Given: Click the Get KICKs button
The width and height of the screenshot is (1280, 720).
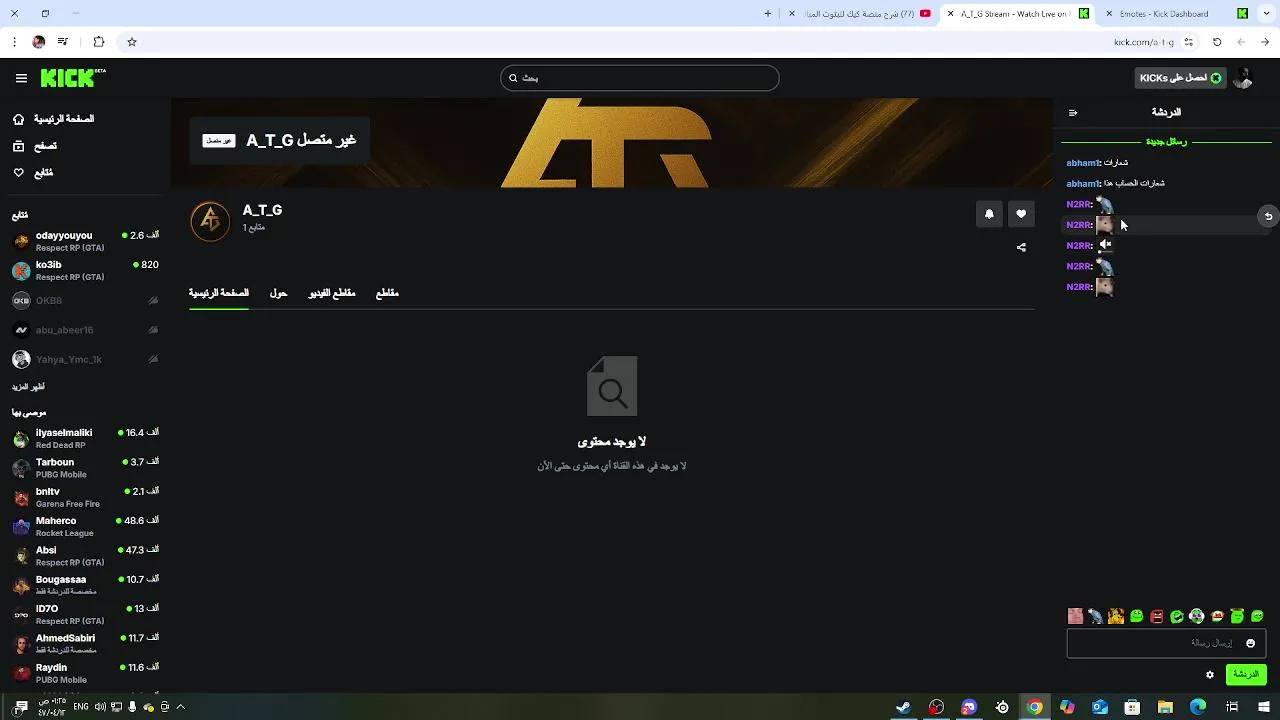Looking at the screenshot, I should click(x=1180, y=78).
